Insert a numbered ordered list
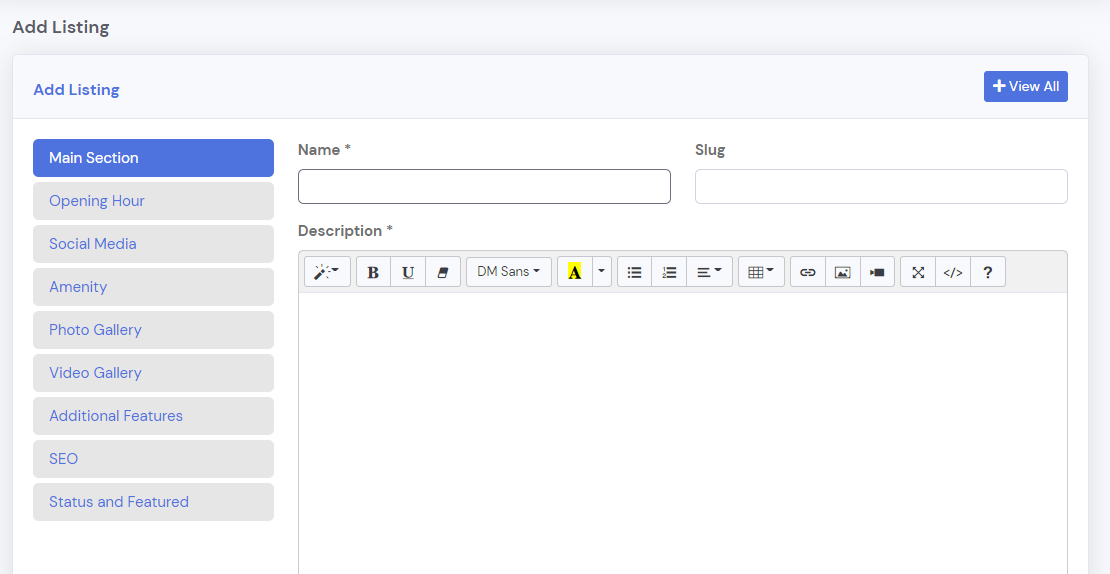This screenshot has width=1110, height=574. tap(669, 272)
